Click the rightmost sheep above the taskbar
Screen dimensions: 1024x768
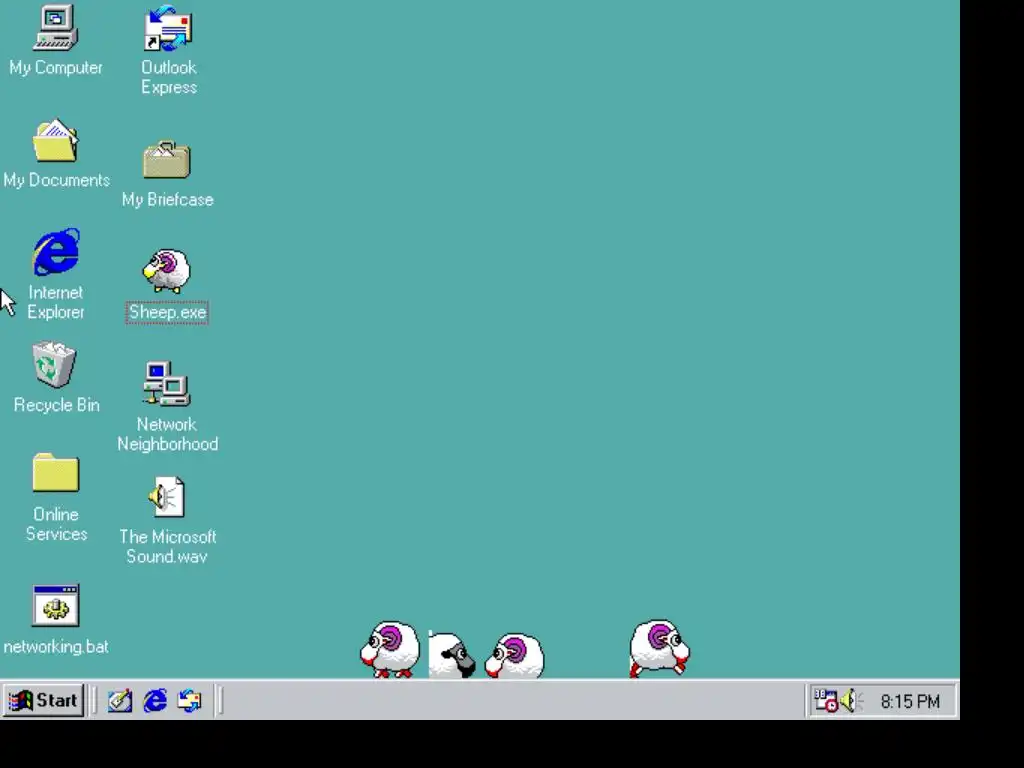(659, 648)
